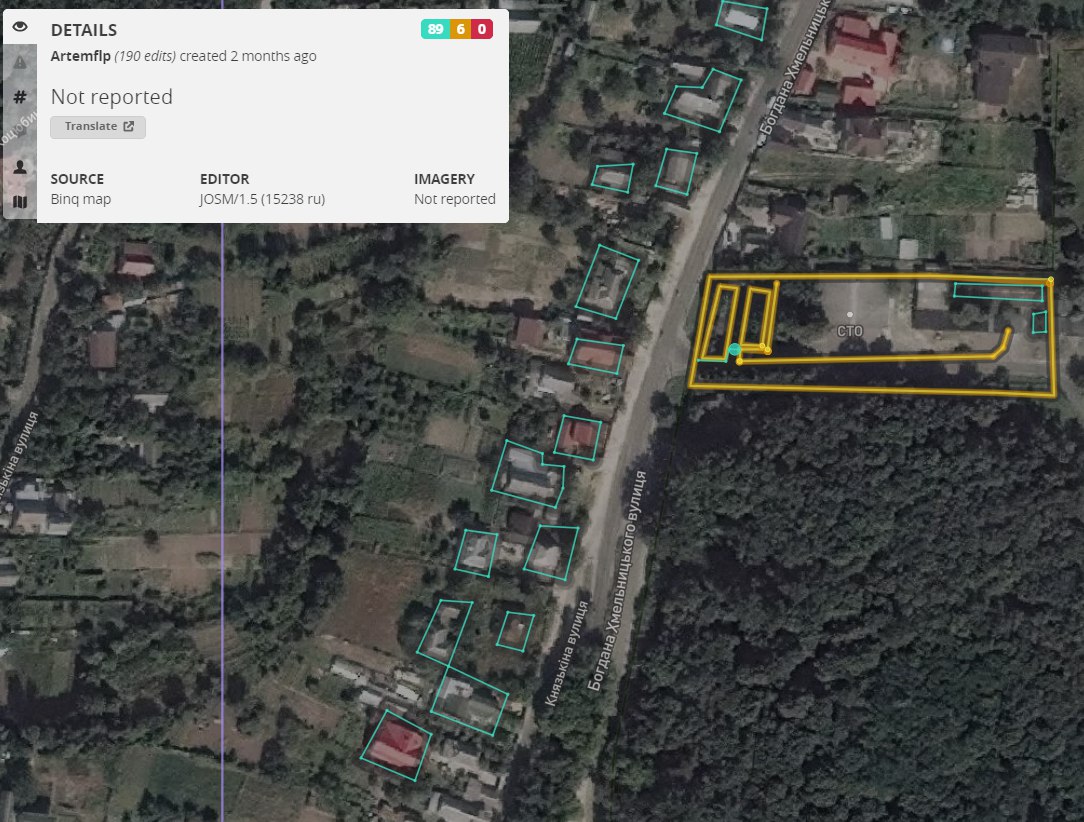Click the EDITOR label
The image size is (1084, 822).
(225, 179)
